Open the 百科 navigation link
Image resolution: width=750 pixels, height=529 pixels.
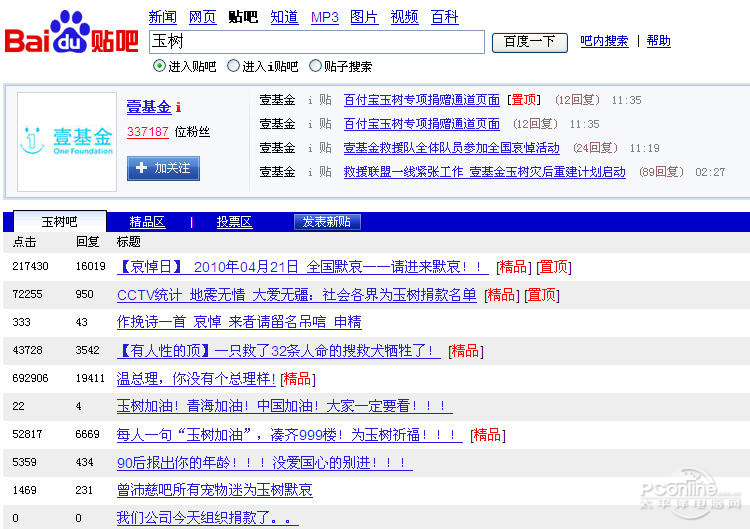click(444, 17)
